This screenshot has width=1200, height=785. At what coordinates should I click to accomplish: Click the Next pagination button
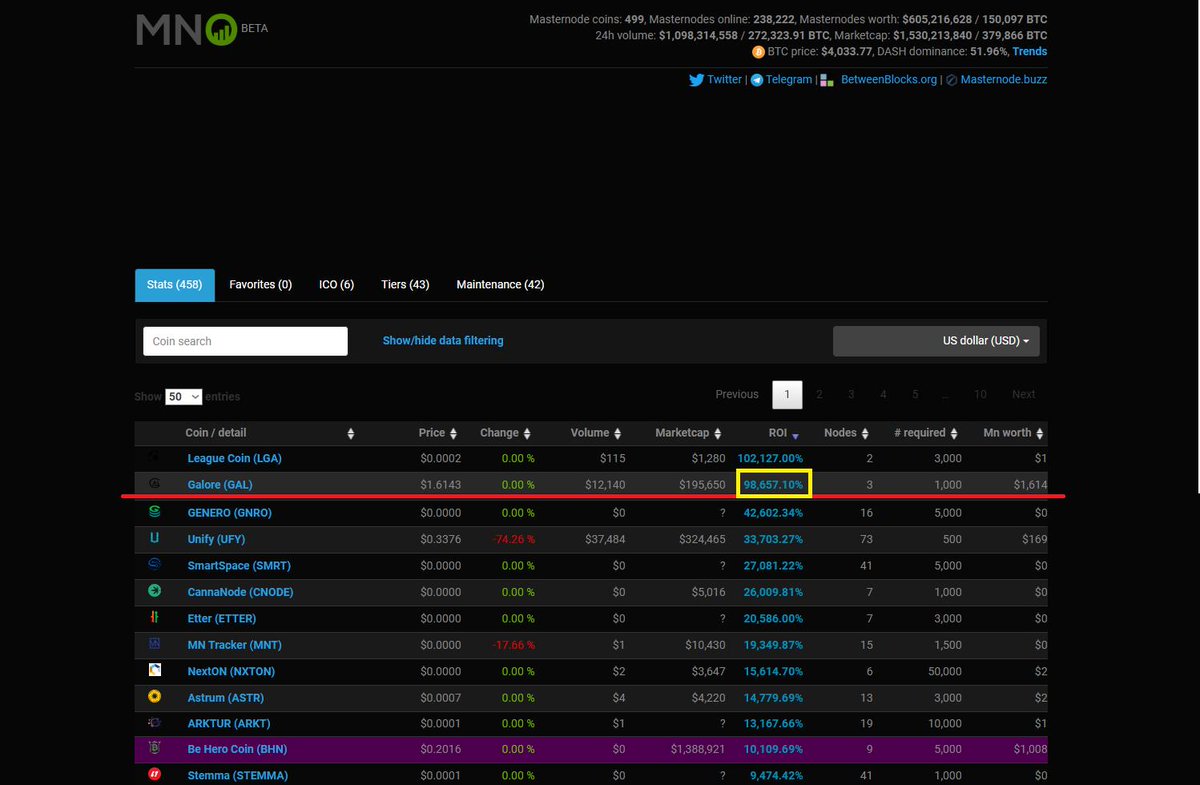tap(1023, 394)
